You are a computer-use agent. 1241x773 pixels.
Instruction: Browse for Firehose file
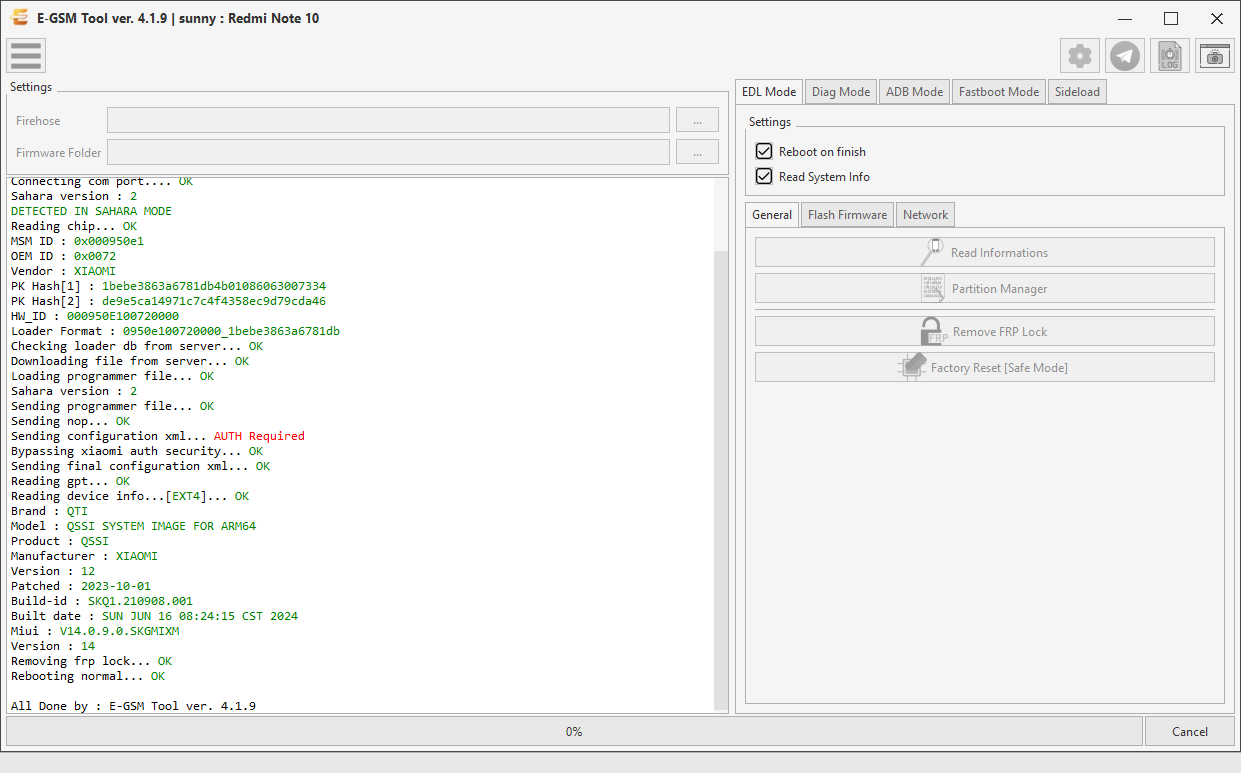[x=697, y=120]
